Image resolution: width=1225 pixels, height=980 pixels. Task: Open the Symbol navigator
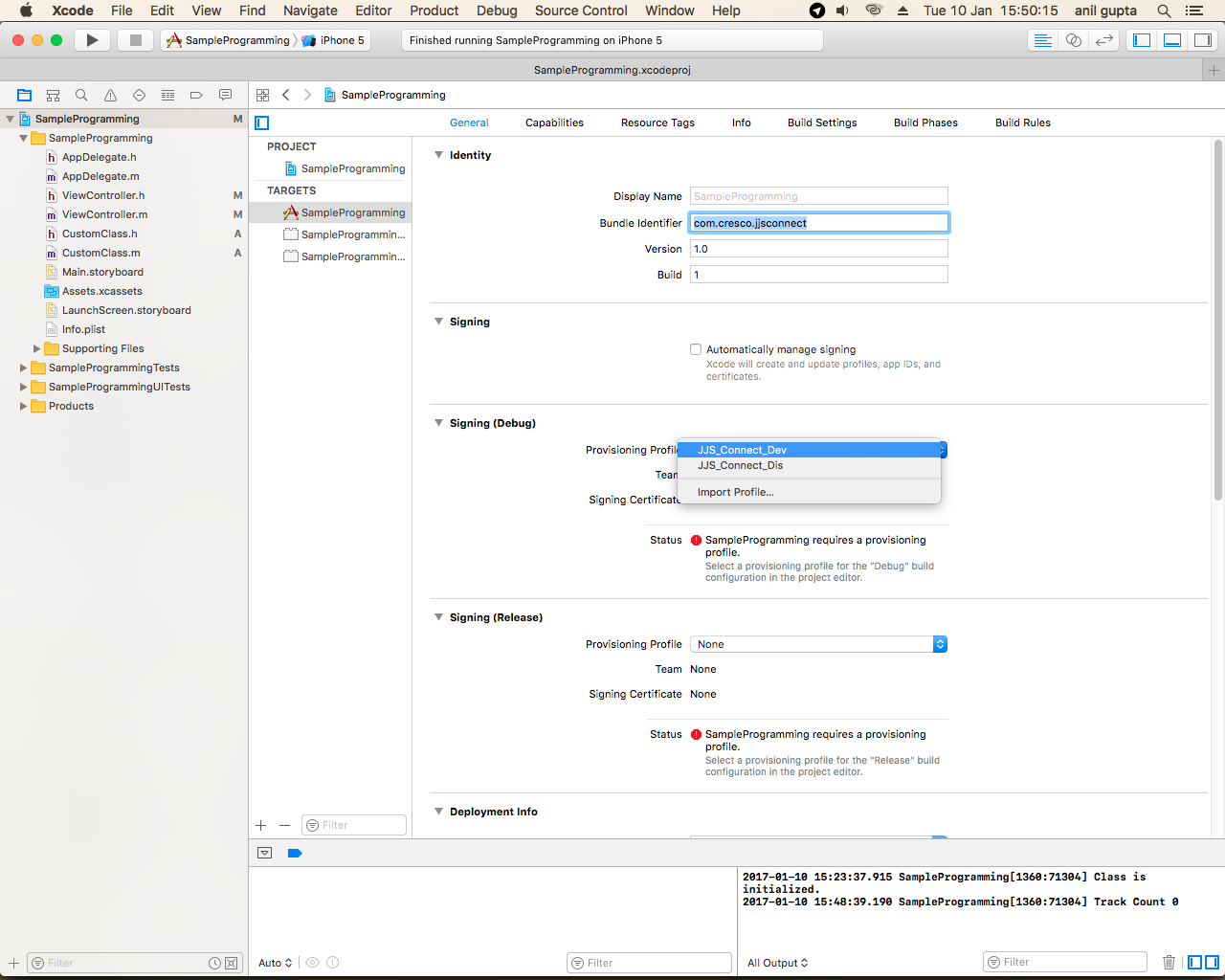[x=53, y=95]
